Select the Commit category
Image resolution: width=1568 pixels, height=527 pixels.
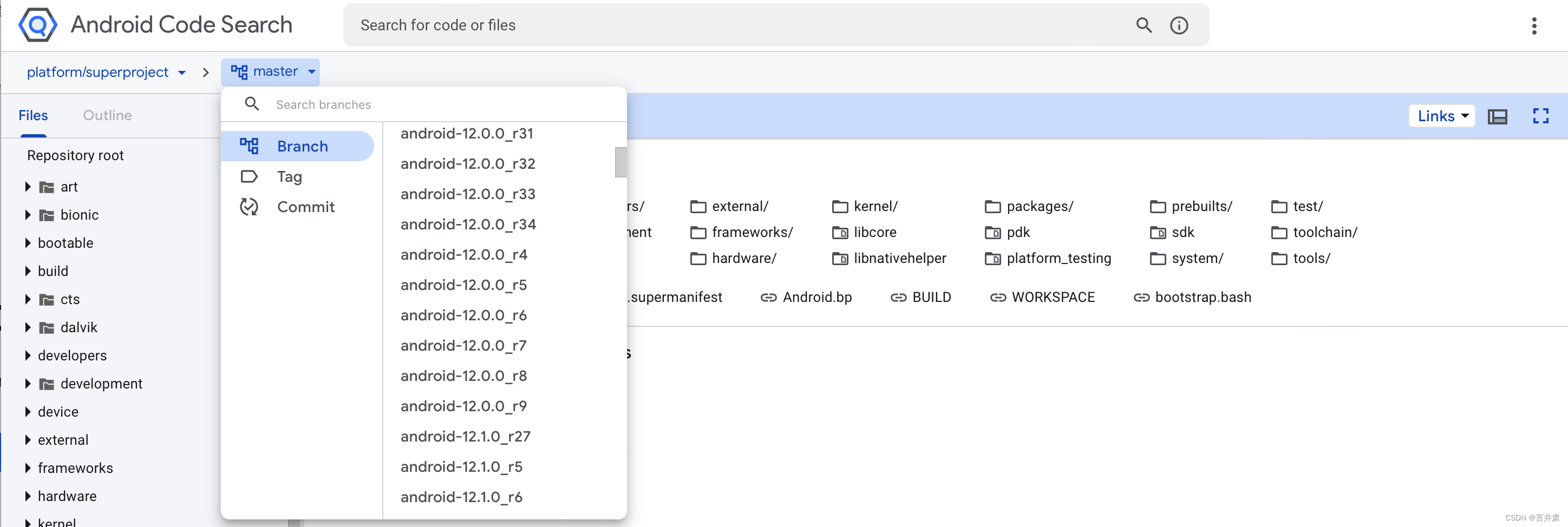click(x=298, y=207)
